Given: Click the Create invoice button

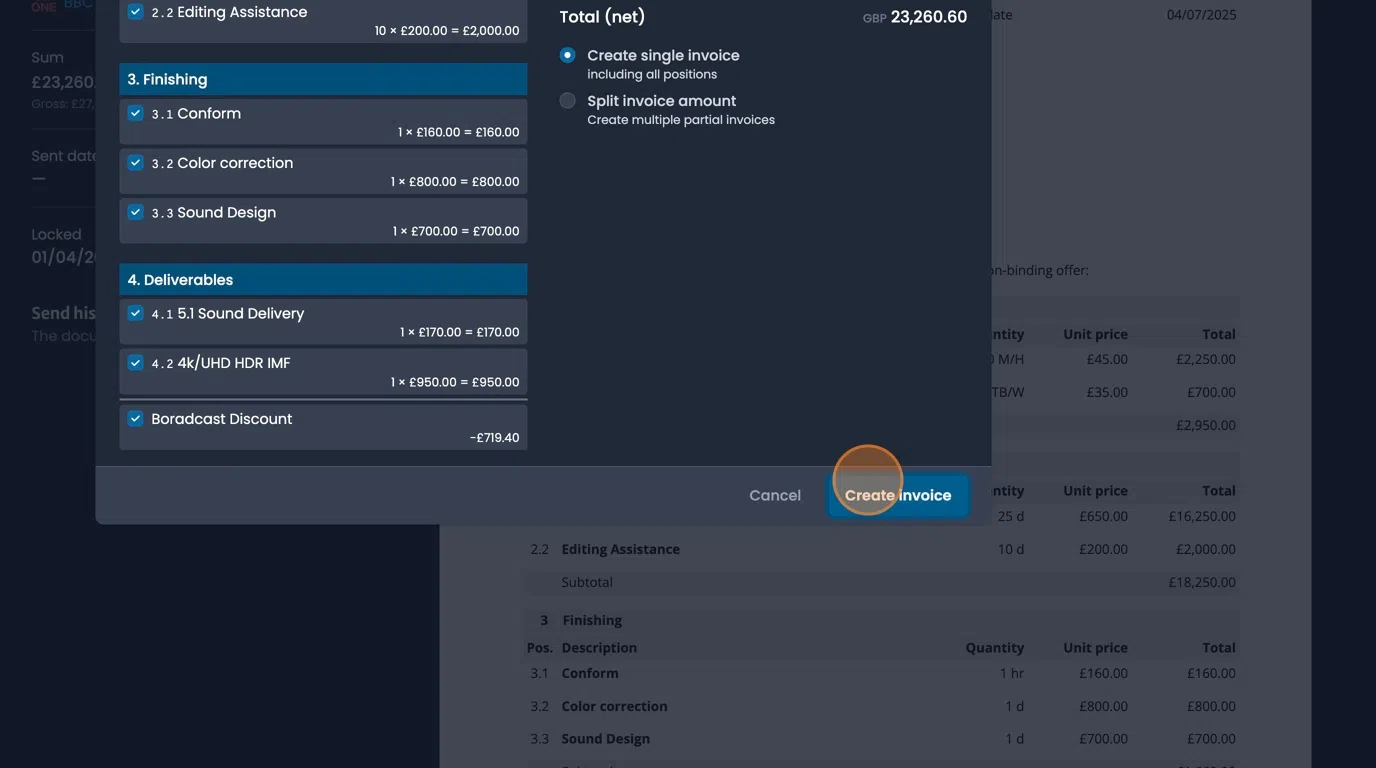Looking at the screenshot, I should click(897, 494).
